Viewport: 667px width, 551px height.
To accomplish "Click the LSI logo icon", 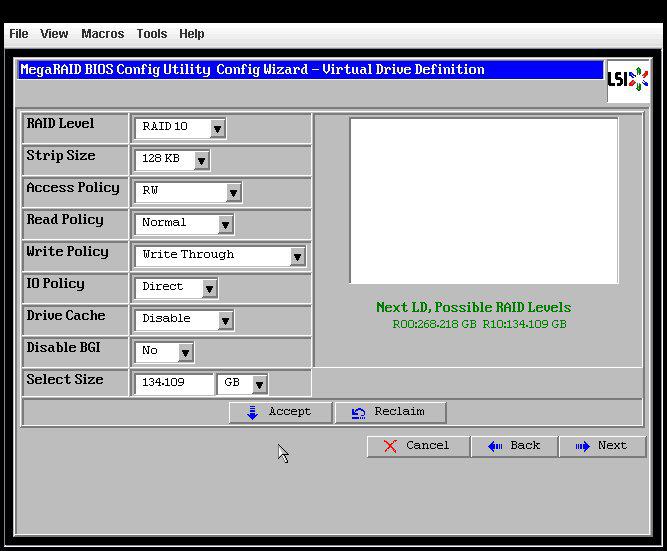I will [628, 80].
